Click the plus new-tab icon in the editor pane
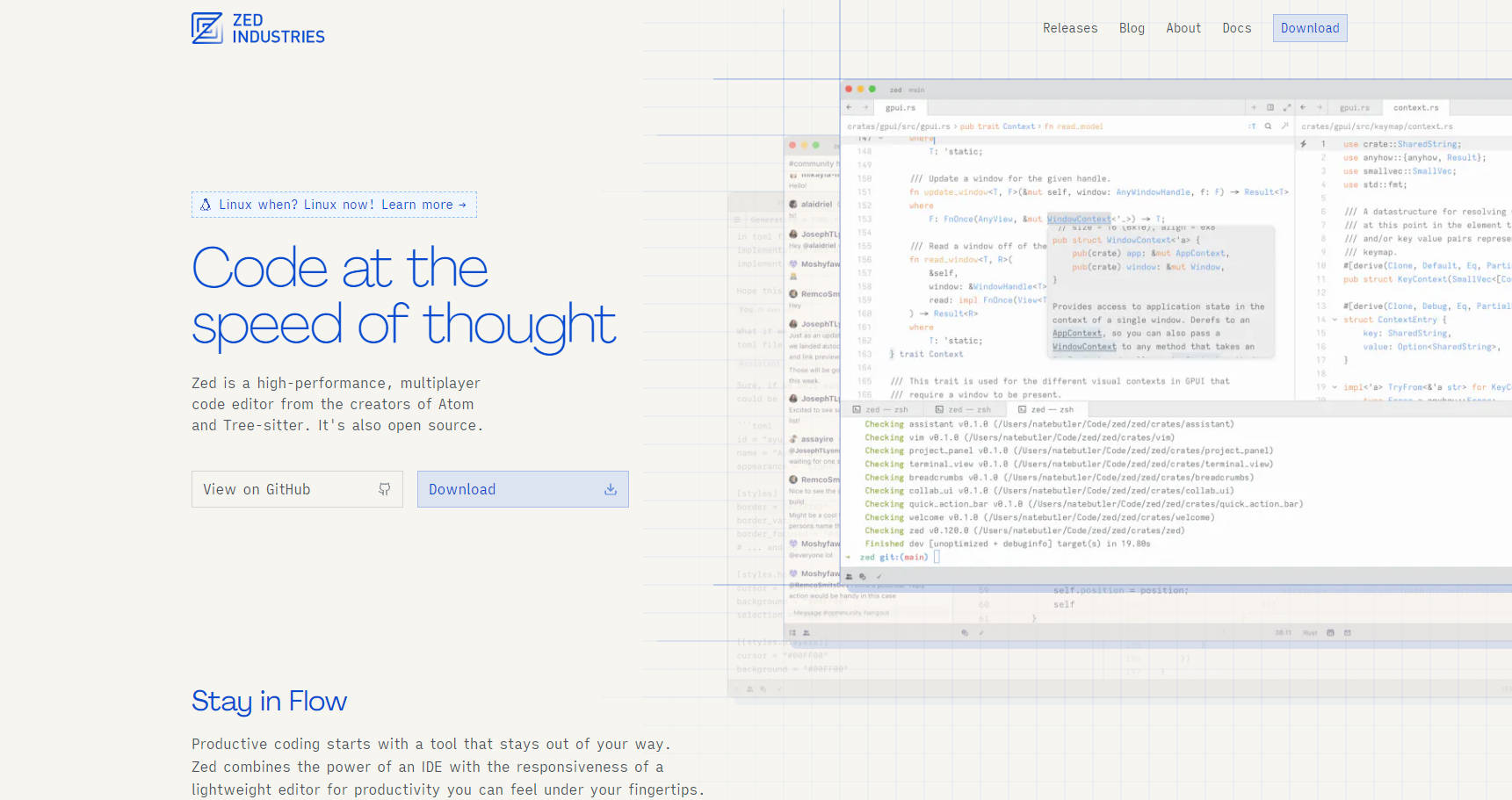The width and height of the screenshot is (1512, 800). point(1254,107)
